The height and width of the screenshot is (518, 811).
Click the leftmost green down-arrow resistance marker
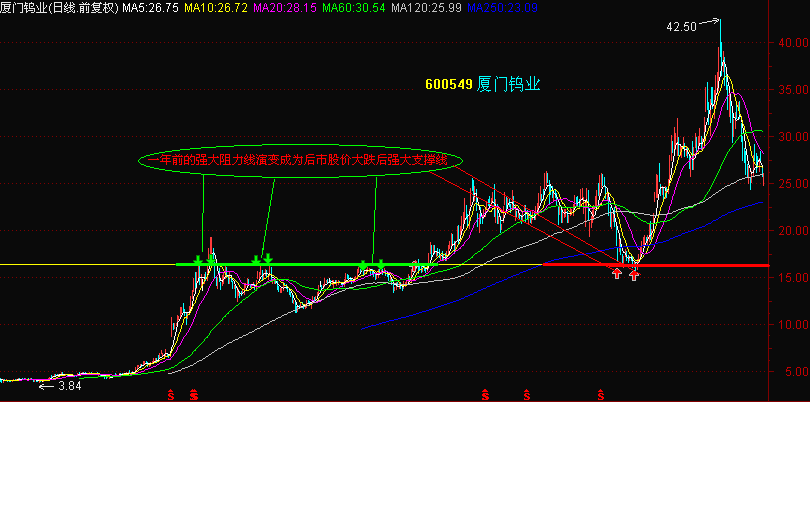[198, 260]
